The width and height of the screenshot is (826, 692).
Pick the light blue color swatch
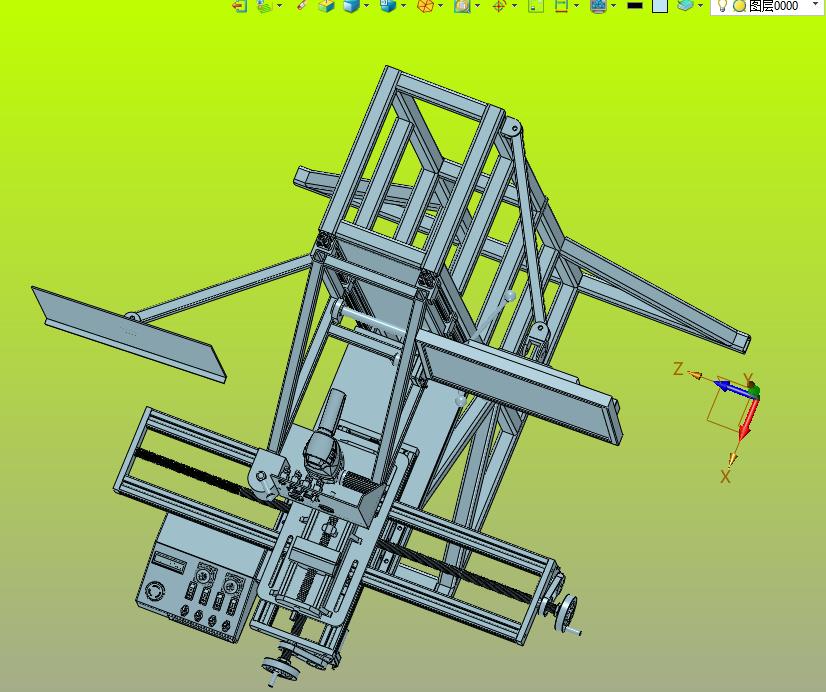click(x=660, y=6)
